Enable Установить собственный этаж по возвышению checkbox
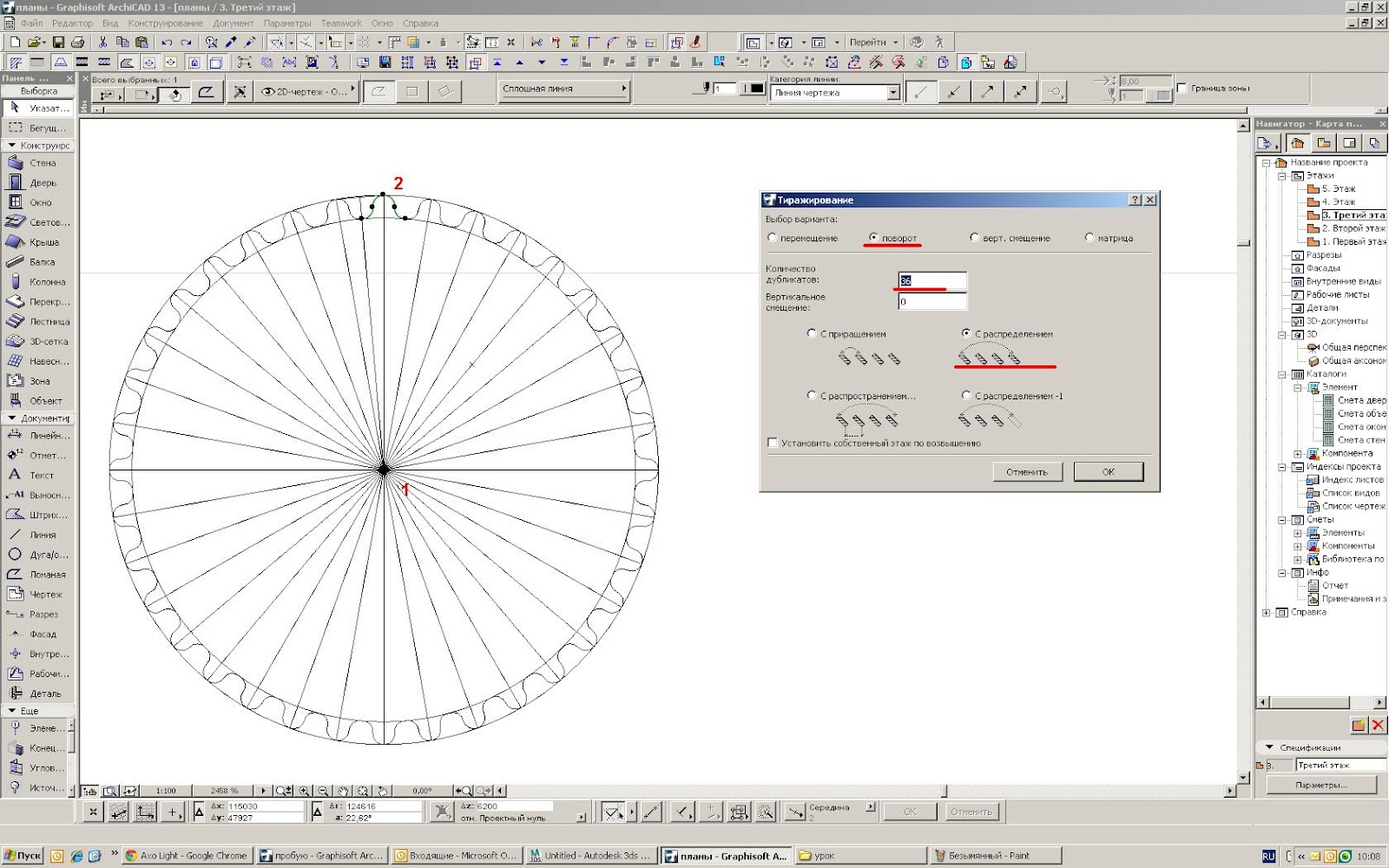The height and width of the screenshot is (868, 1389). coord(772,443)
